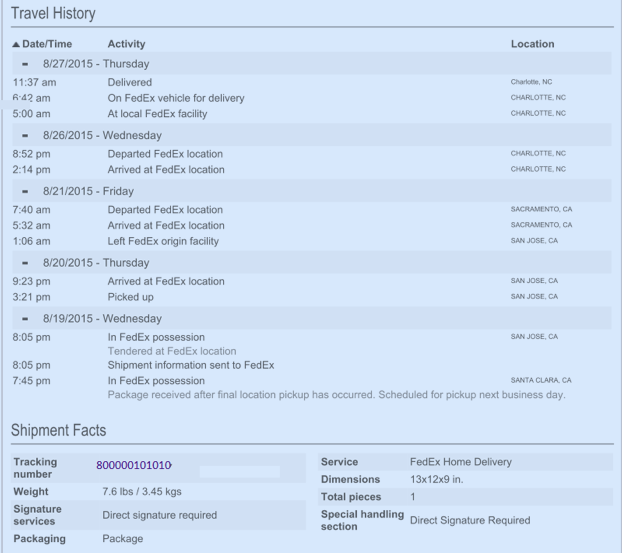
Task: Select 'Shipment information sent to FedEx' entry
Action: 191,365
